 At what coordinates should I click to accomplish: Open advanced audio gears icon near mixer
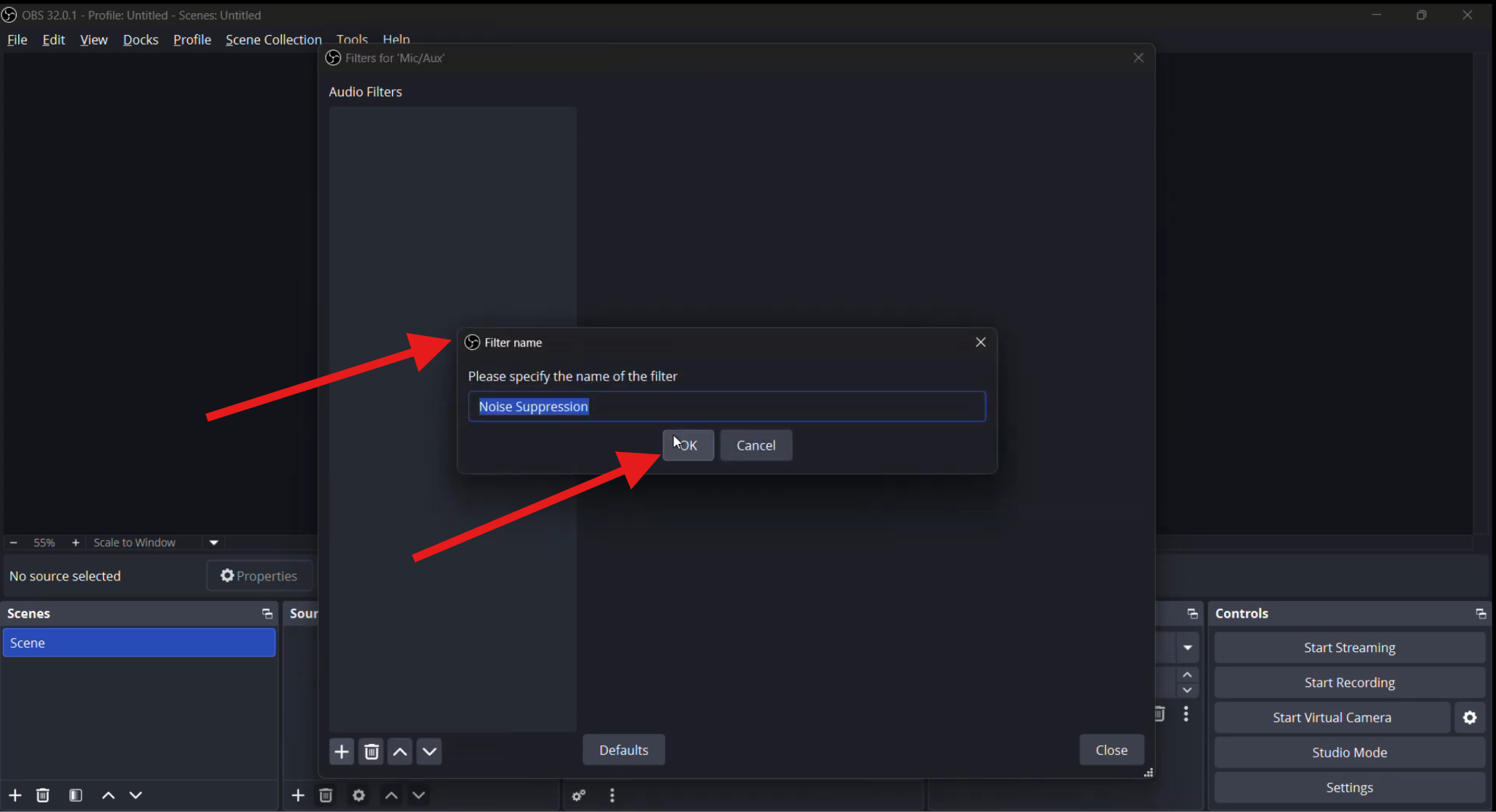click(x=579, y=795)
